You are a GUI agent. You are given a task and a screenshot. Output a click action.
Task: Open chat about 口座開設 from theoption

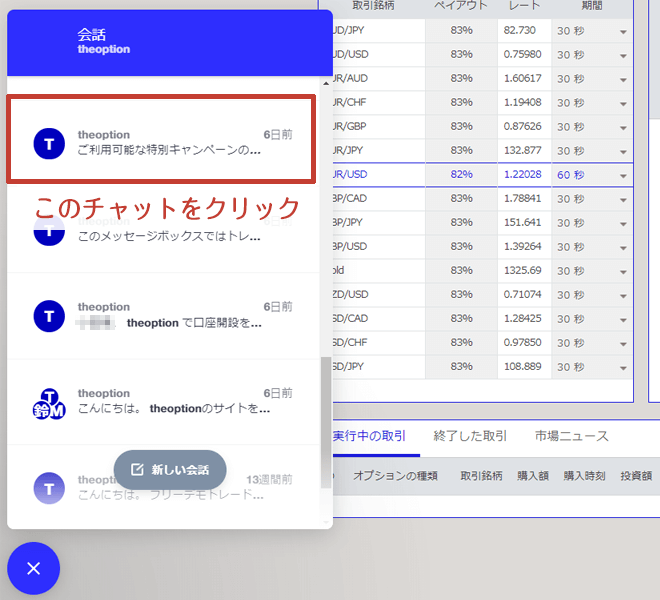coord(164,316)
